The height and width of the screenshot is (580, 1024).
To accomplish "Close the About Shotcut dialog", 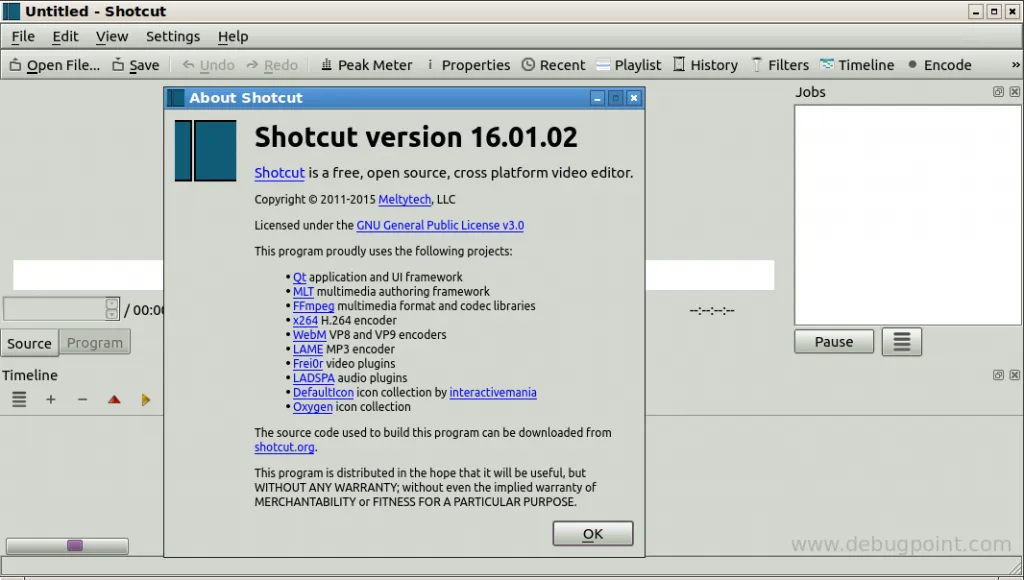I will pyautogui.click(x=633, y=98).
